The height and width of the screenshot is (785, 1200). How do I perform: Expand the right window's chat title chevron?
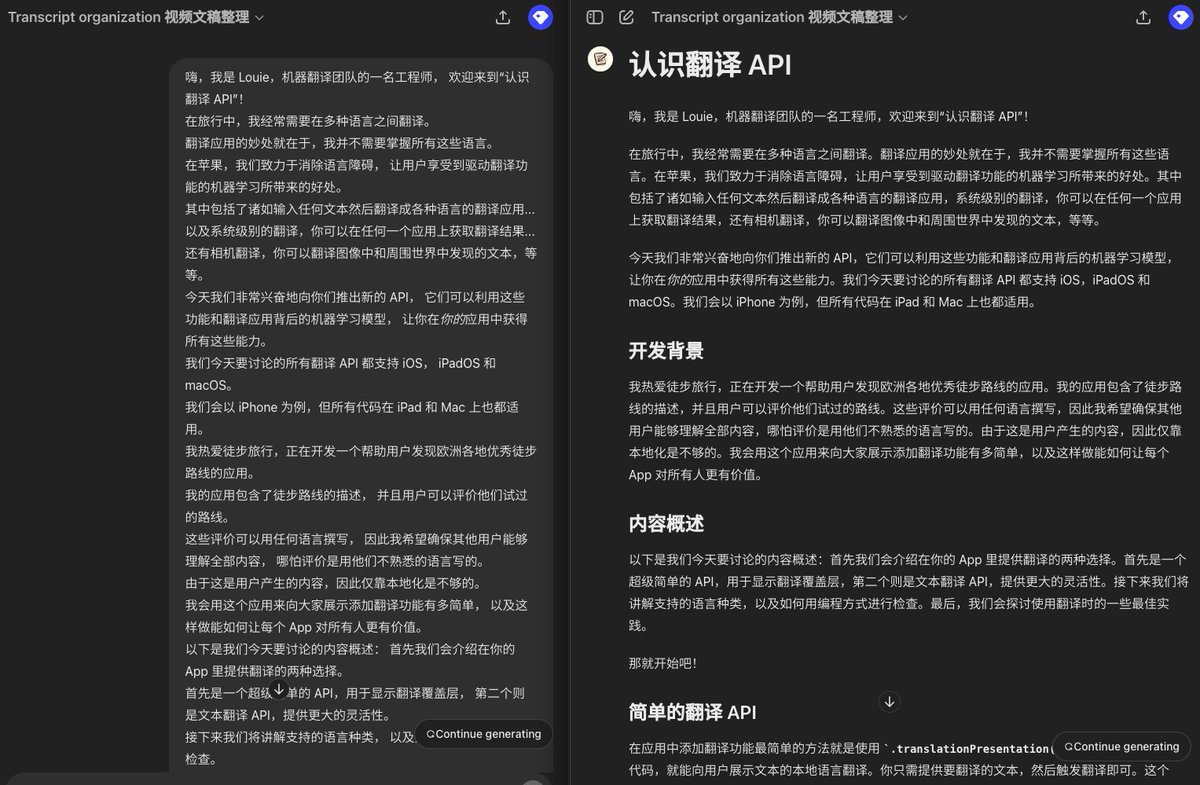click(903, 17)
